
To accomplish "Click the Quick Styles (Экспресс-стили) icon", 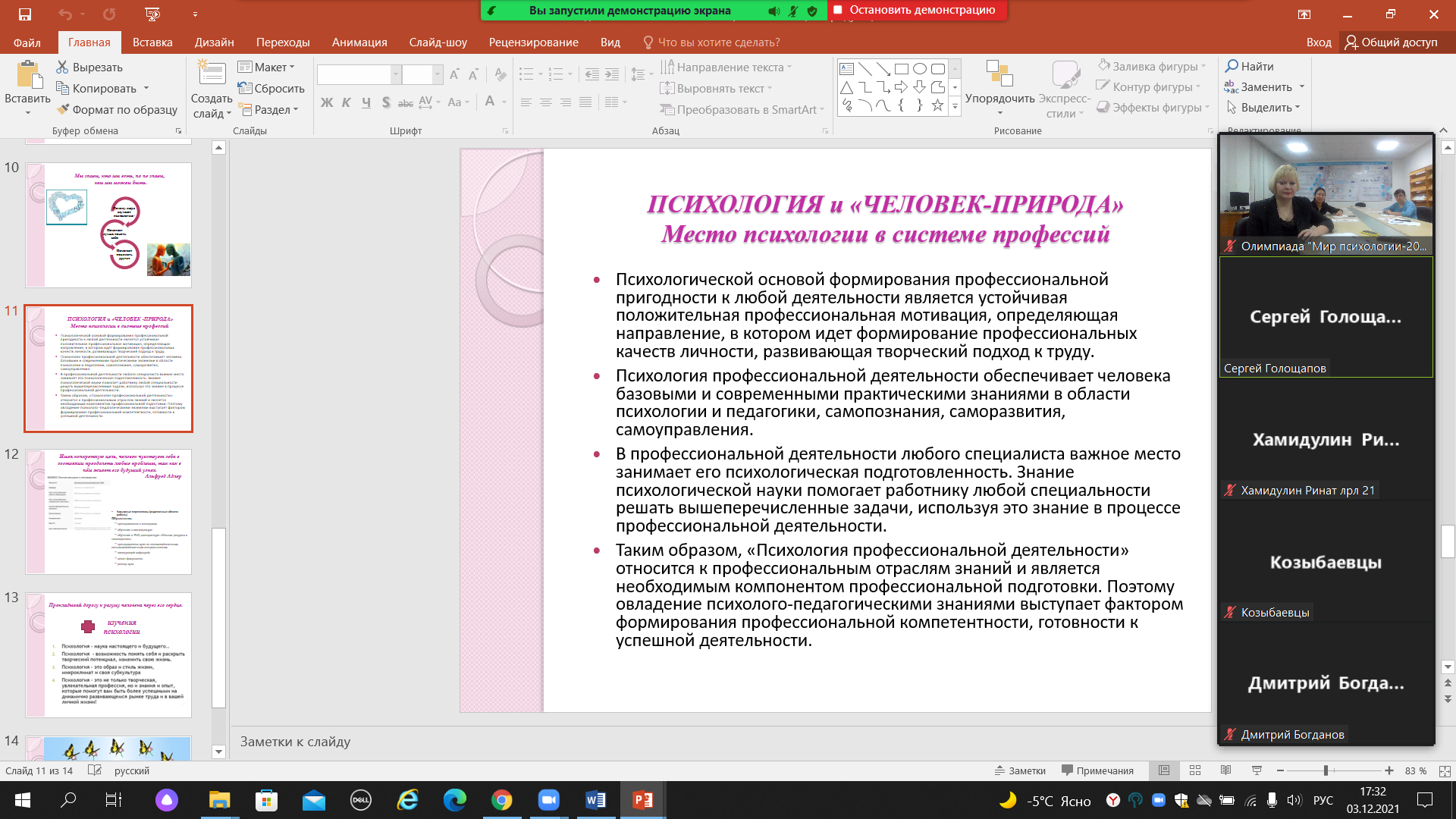I will click(1065, 74).
